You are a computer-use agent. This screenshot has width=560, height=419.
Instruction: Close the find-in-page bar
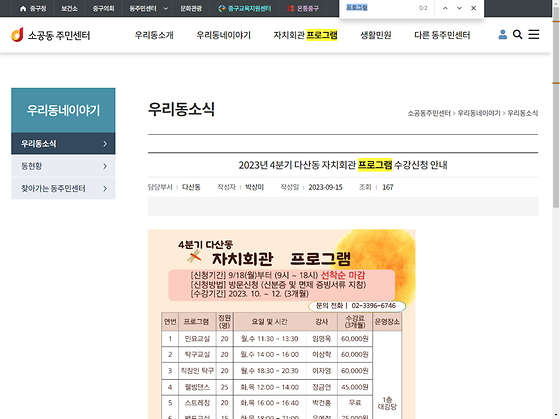coord(474,8)
